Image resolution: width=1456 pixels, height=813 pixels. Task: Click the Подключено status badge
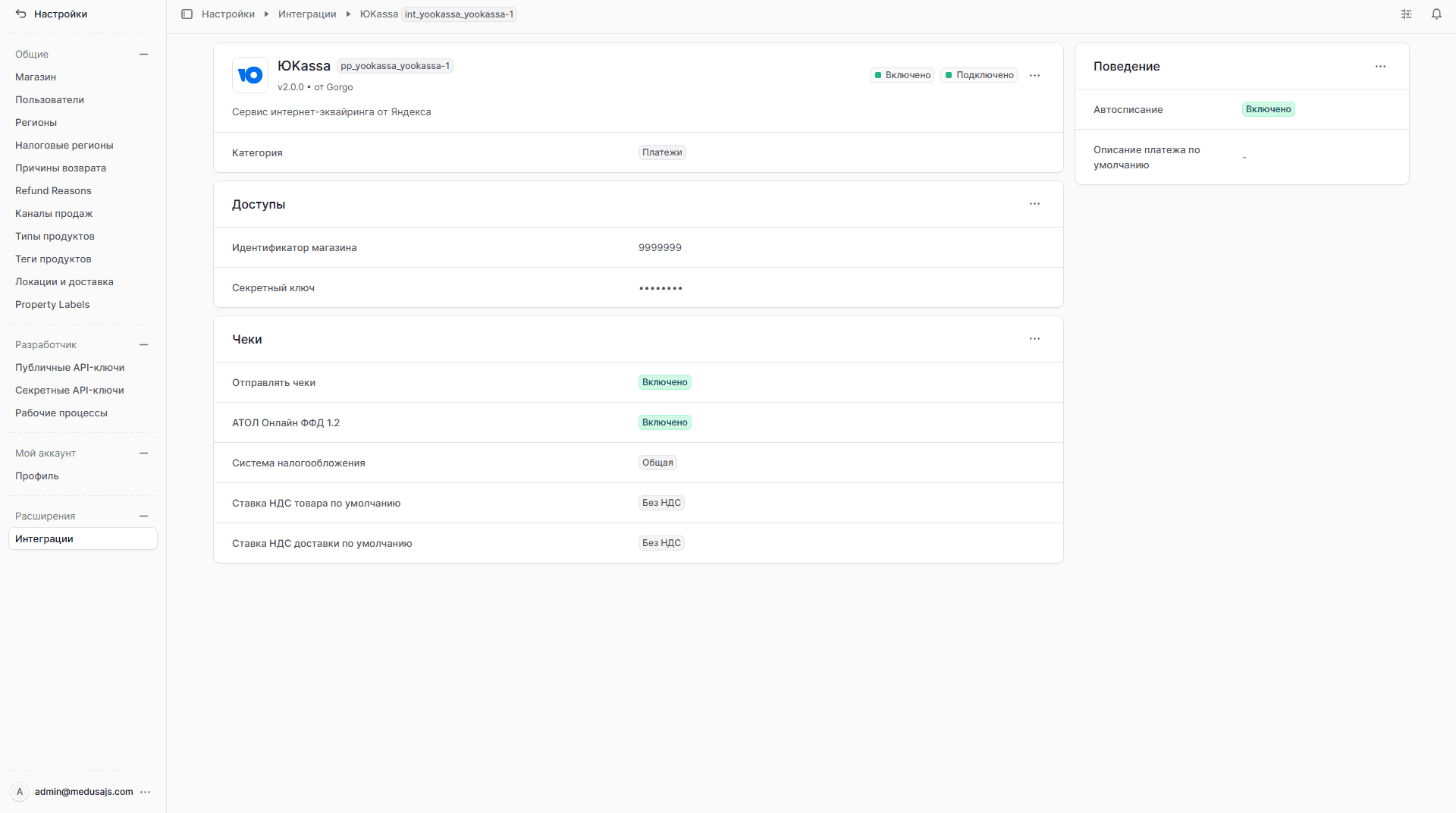[x=979, y=75]
